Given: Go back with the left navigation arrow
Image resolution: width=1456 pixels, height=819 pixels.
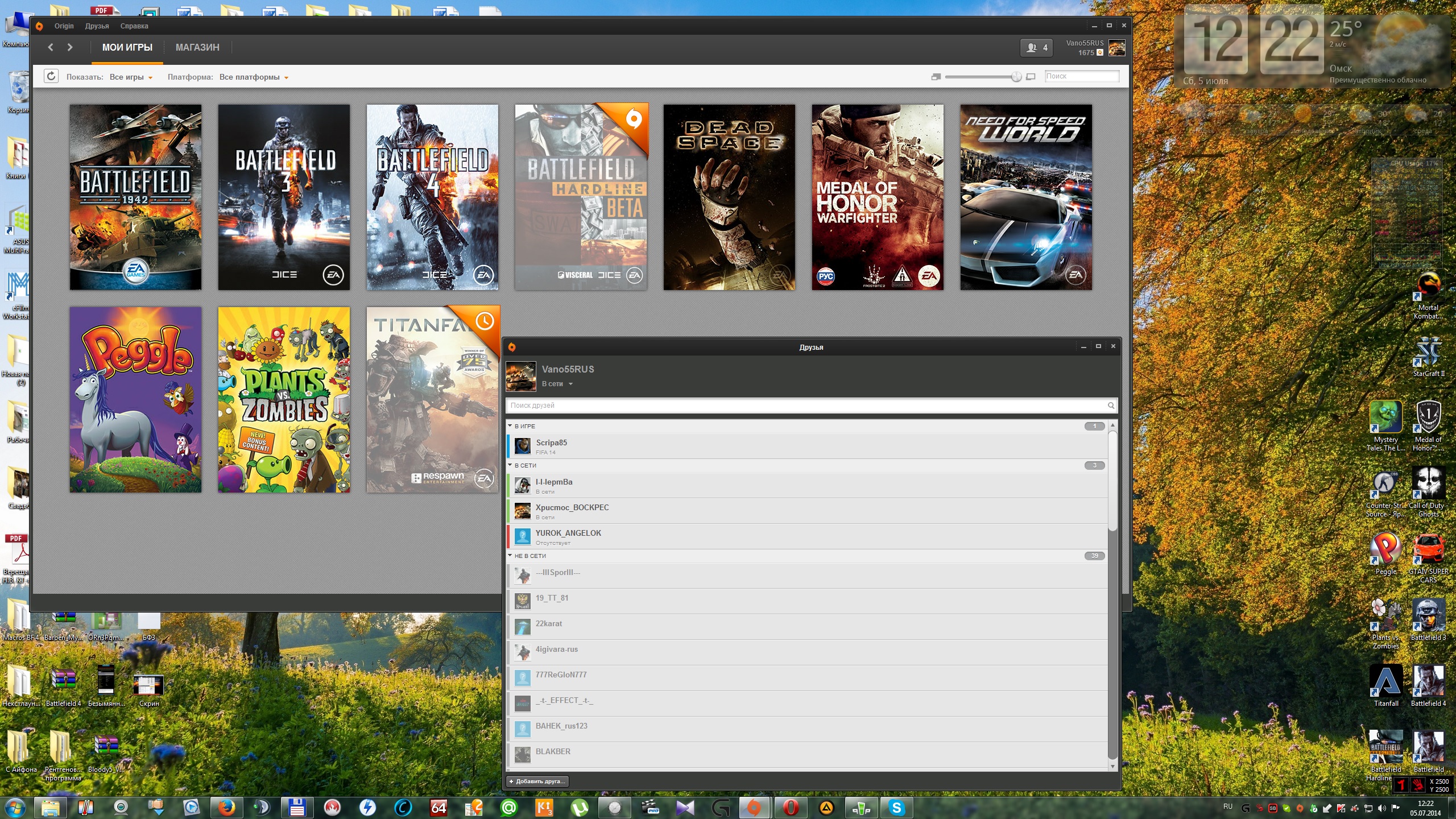Looking at the screenshot, I should (51, 47).
